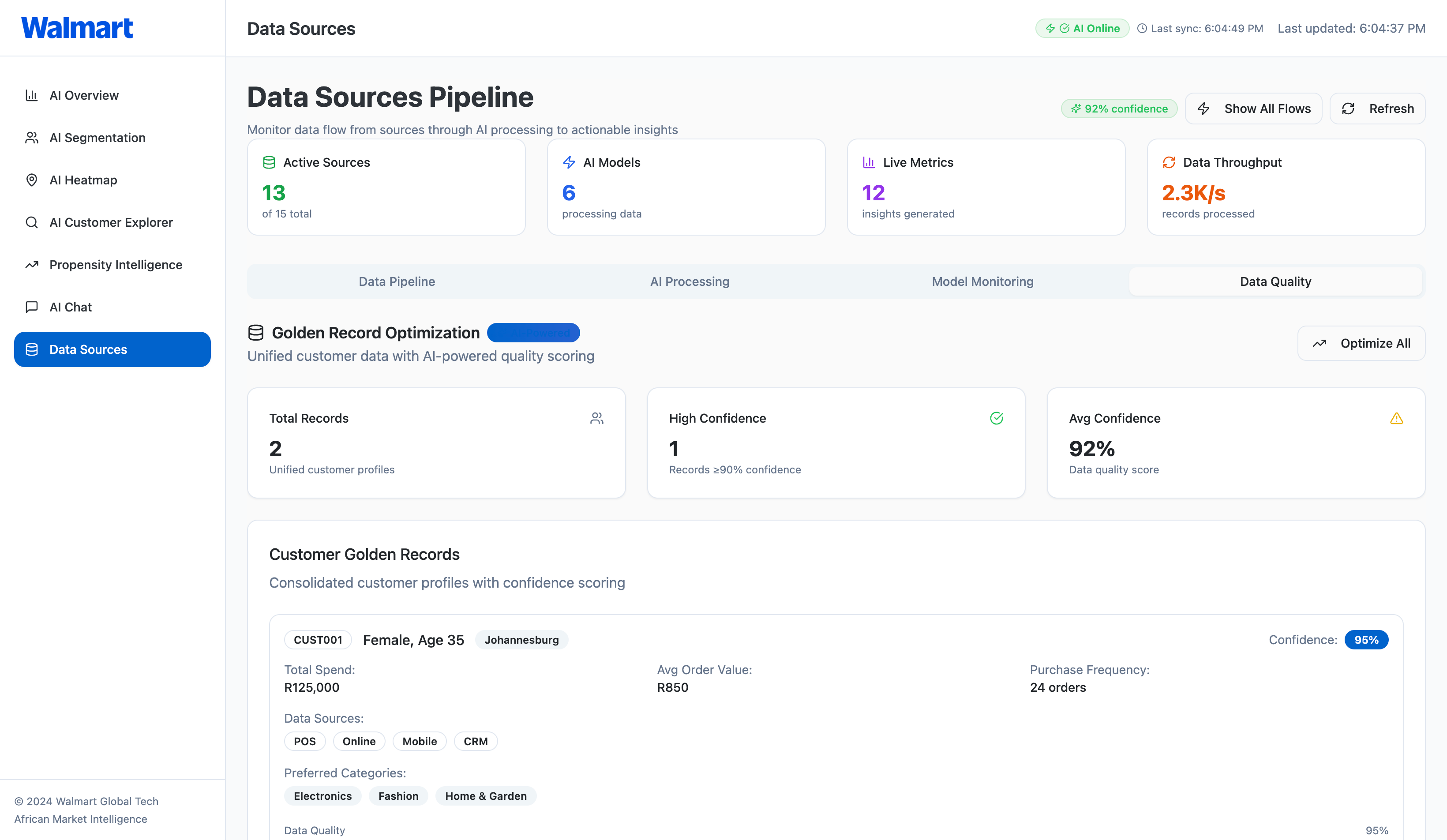The width and height of the screenshot is (1447, 840).
Task: Click the Total Records users icon
Action: tap(596, 418)
